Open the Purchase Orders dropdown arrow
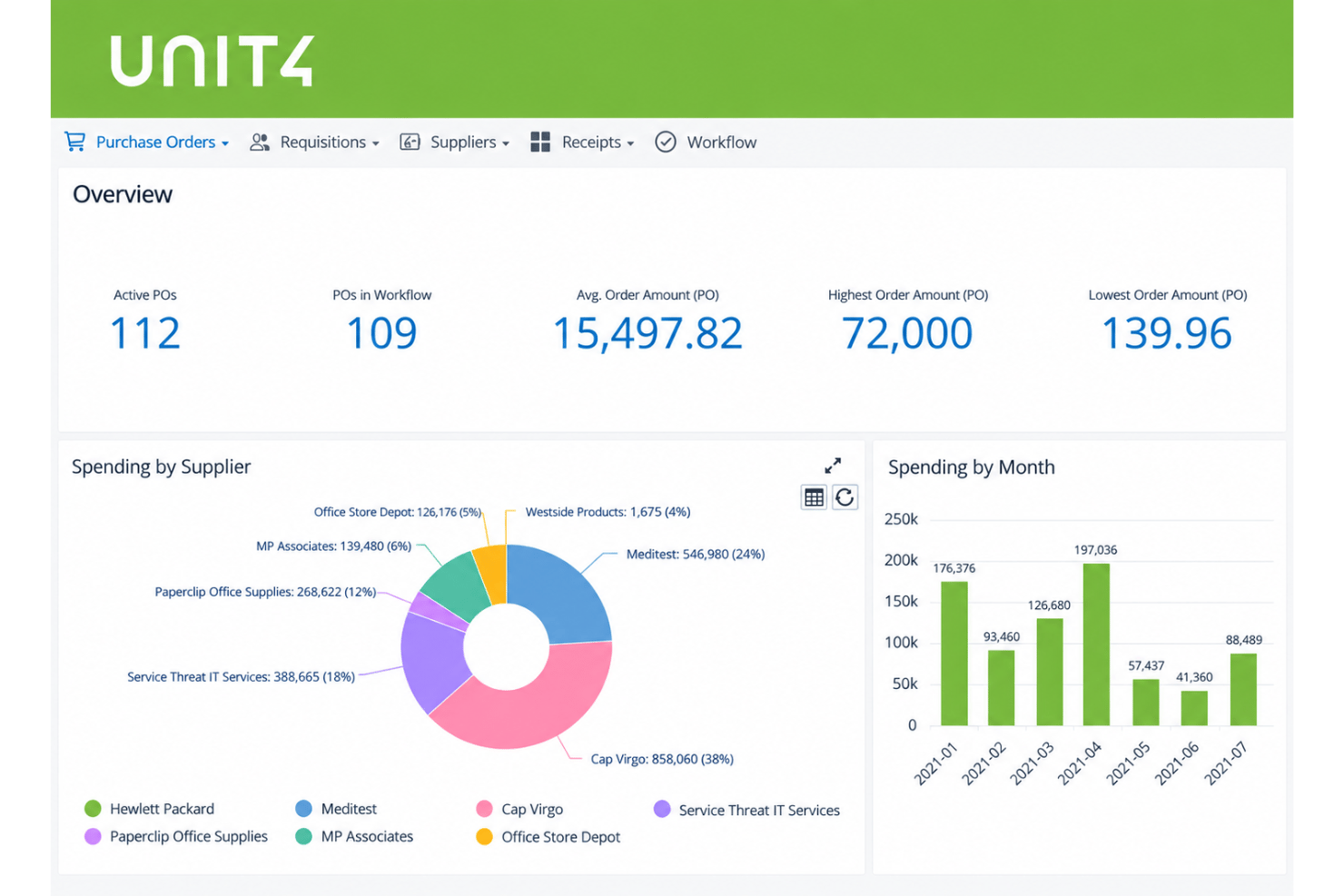 225,143
